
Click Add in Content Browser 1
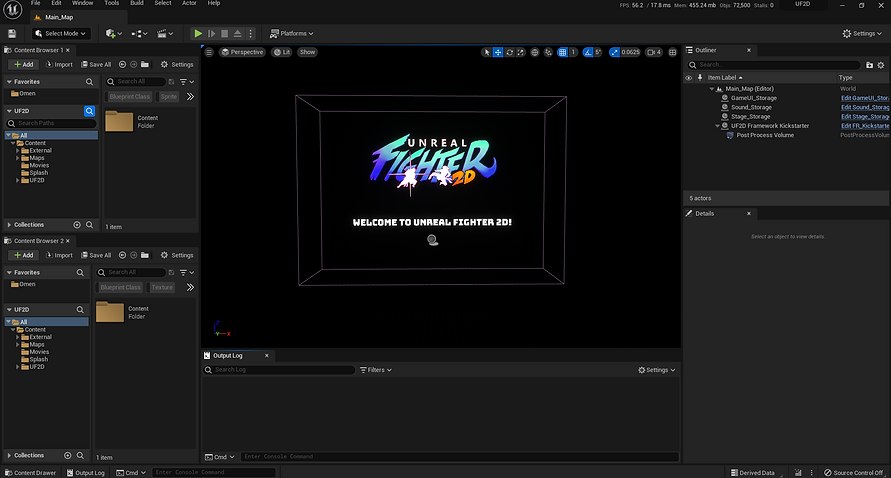(x=24, y=64)
